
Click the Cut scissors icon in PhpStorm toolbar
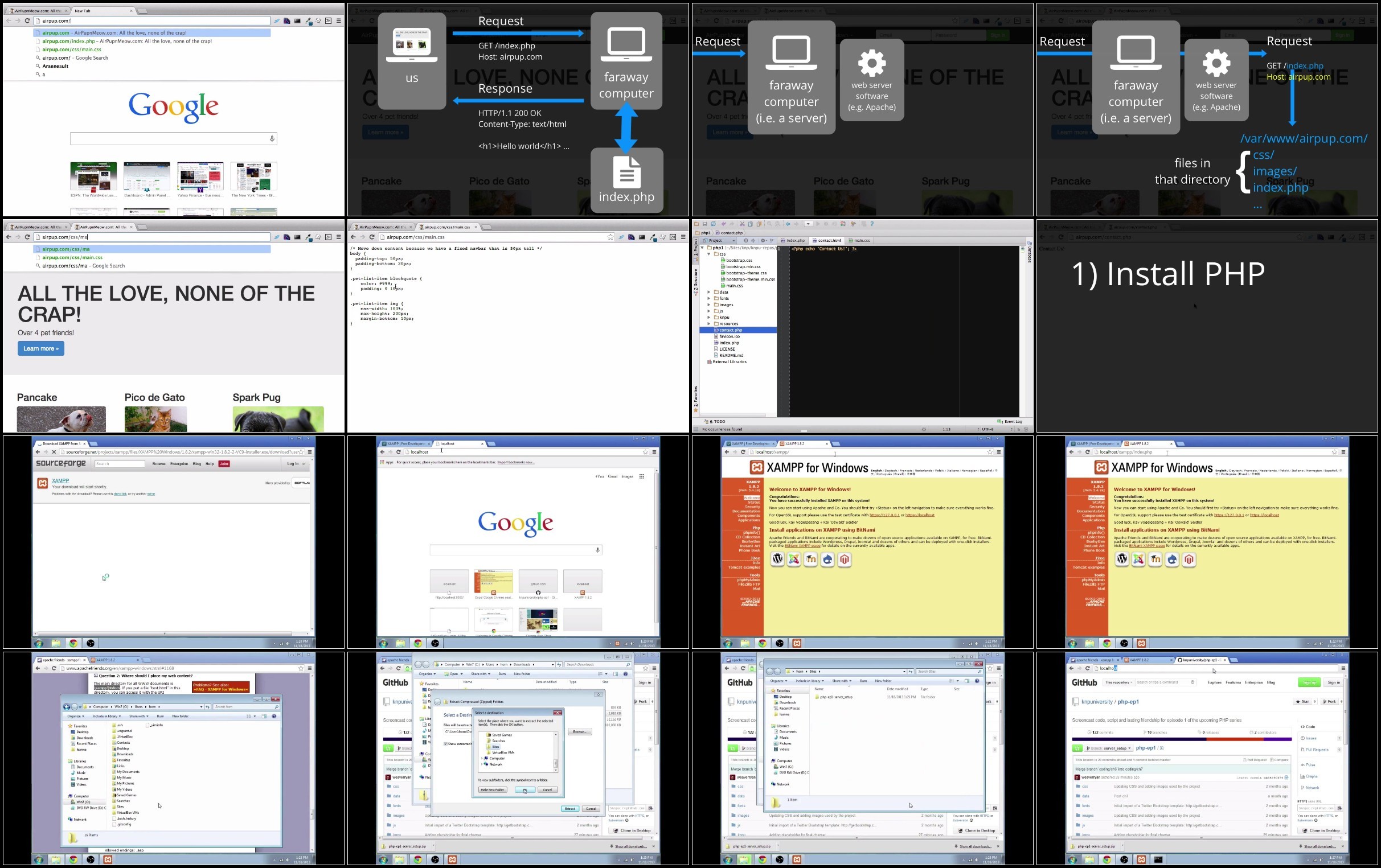point(742,224)
